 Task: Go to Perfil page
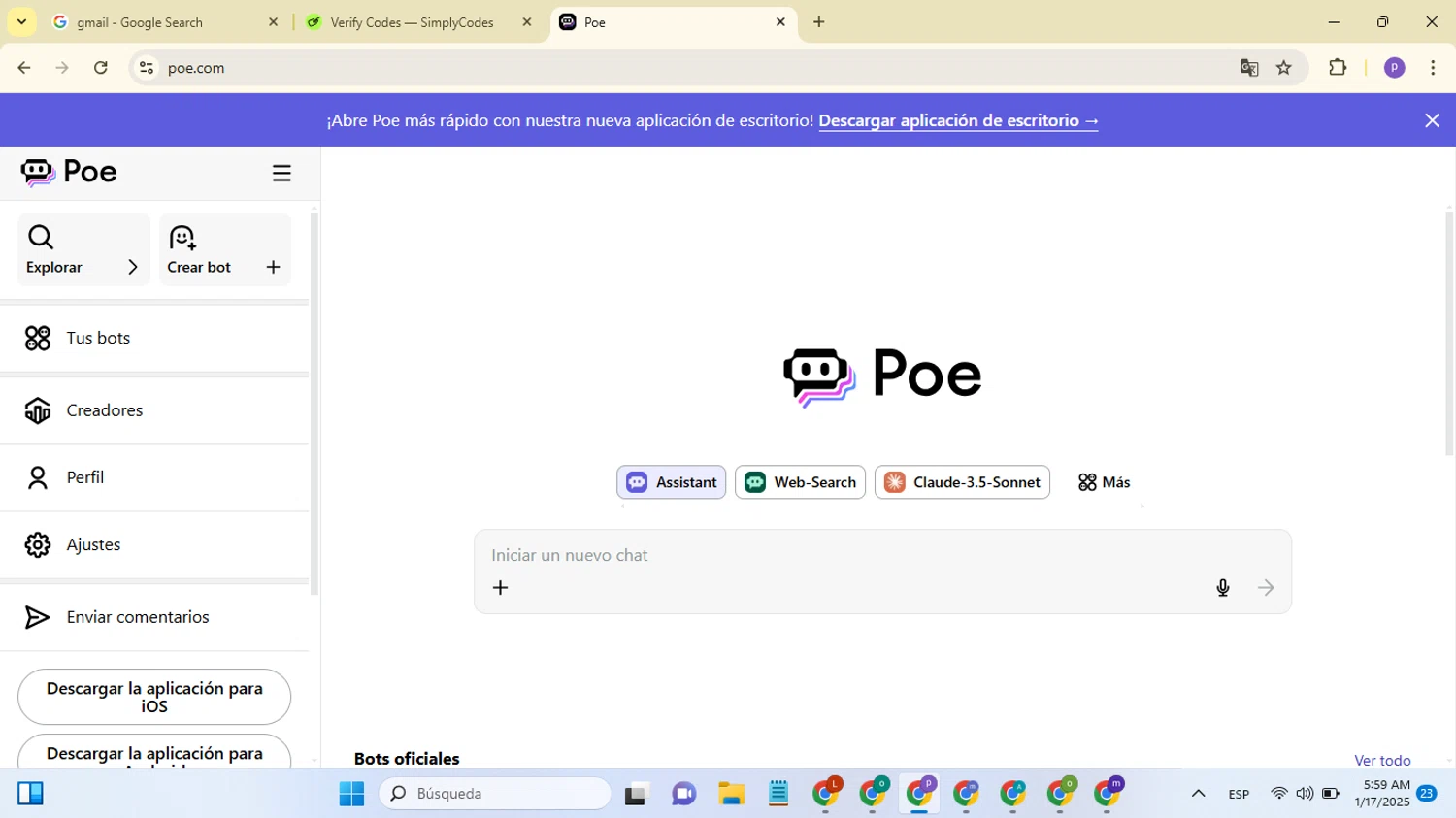point(154,477)
